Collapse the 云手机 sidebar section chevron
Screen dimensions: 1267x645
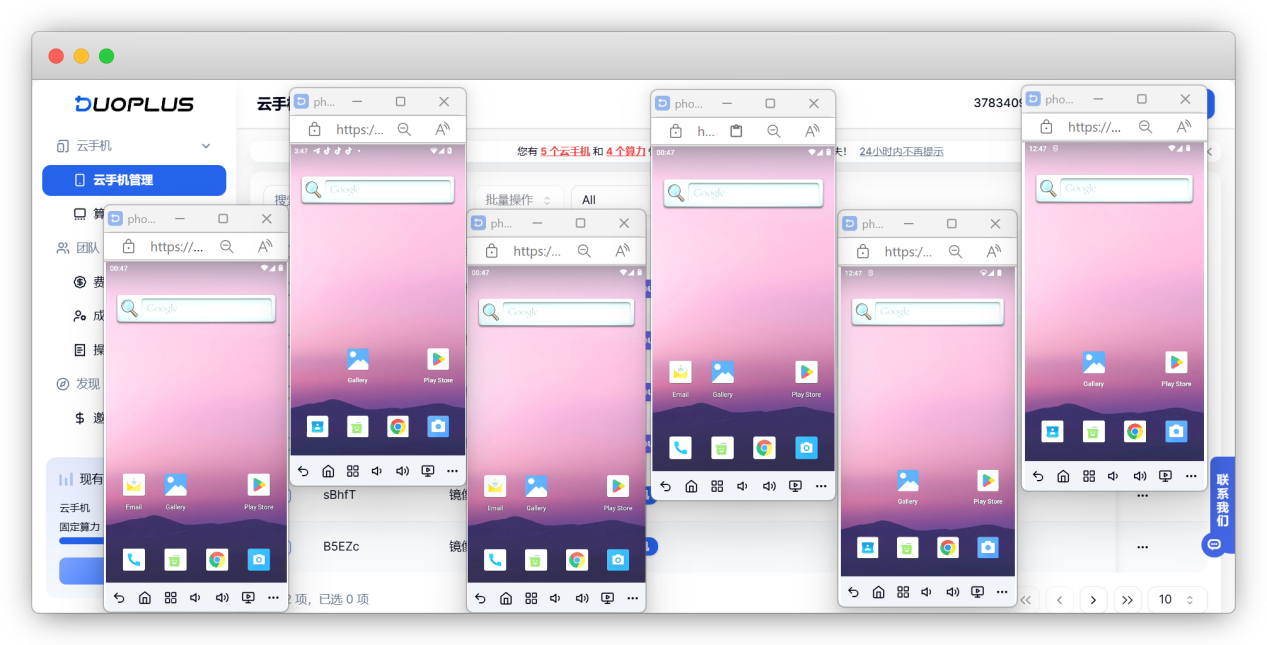click(206, 146)
